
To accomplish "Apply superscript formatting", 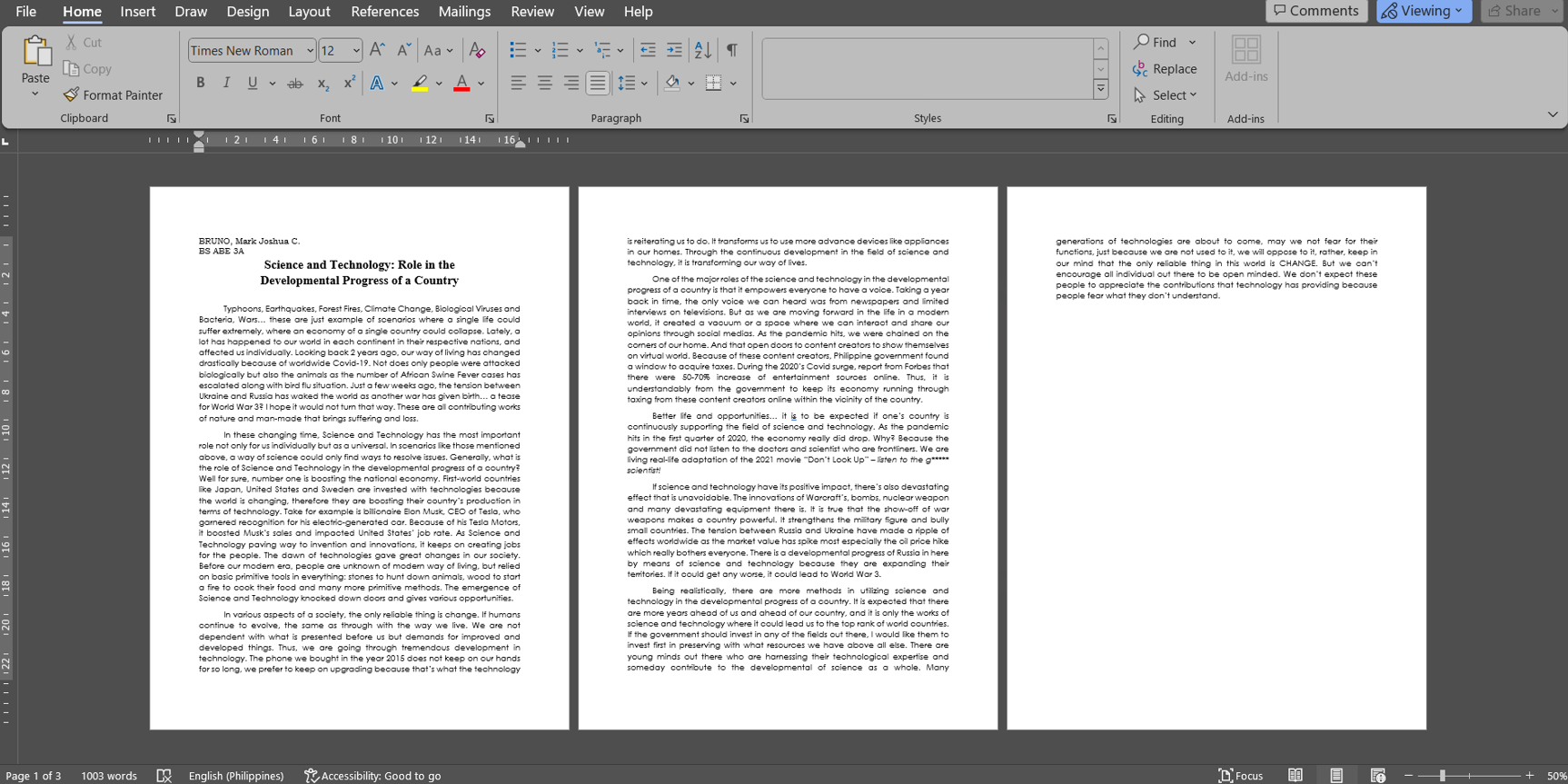I will (x=349, y=84).
